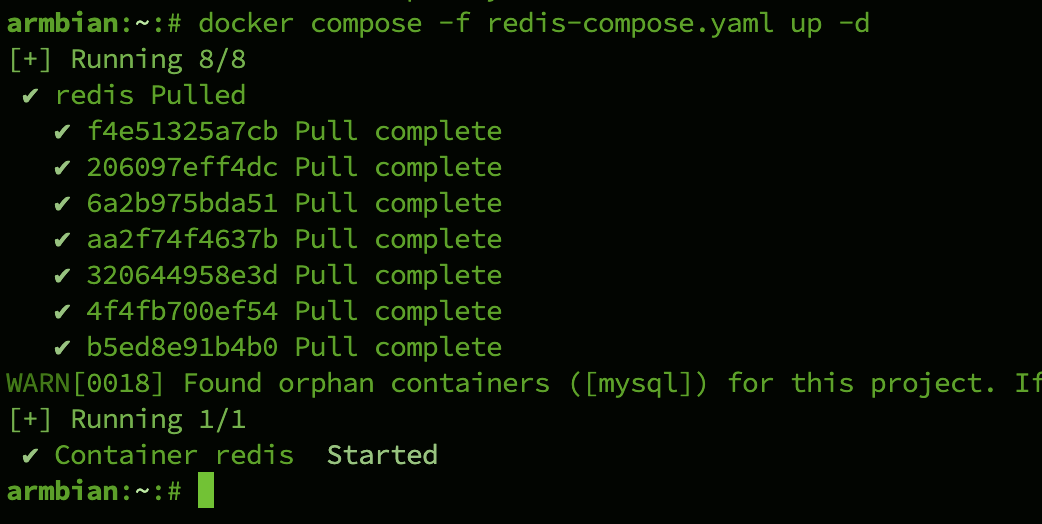The image size is (1042, 524).
Task: Click the checkmark beside "redis Pulled"
Action: click(x=30, y=96)
